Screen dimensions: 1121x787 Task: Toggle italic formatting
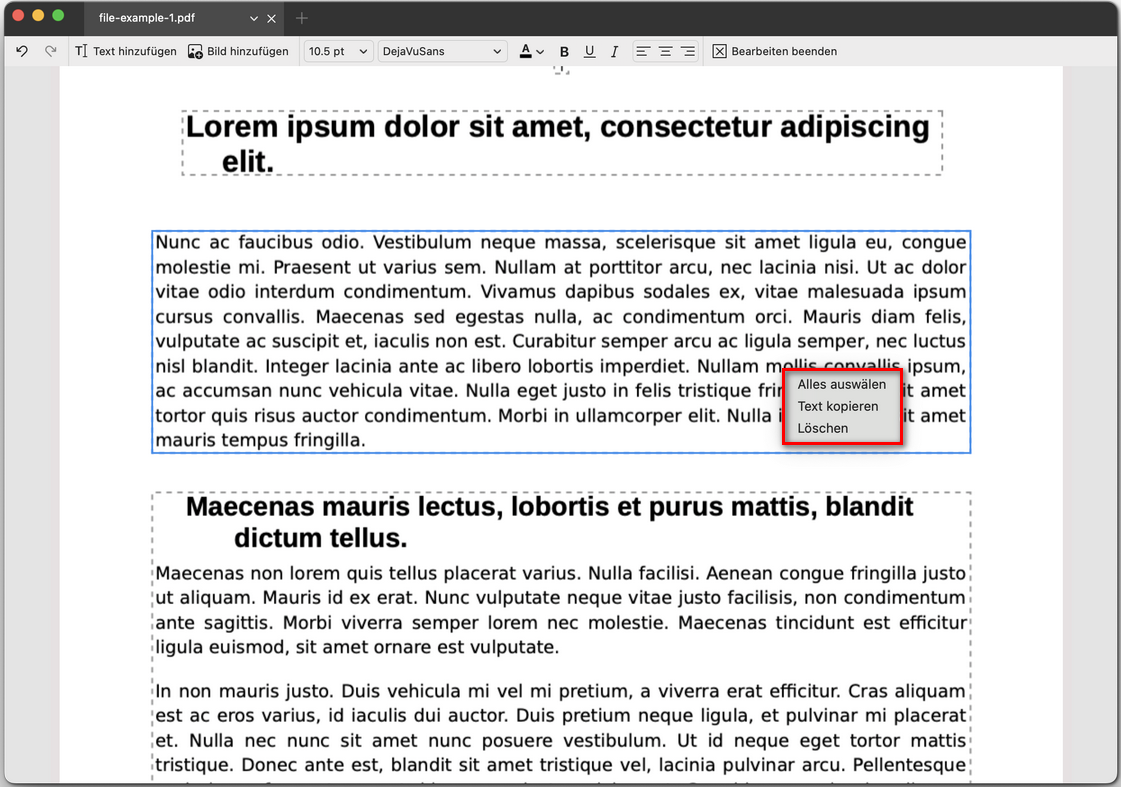pos(614,51)
